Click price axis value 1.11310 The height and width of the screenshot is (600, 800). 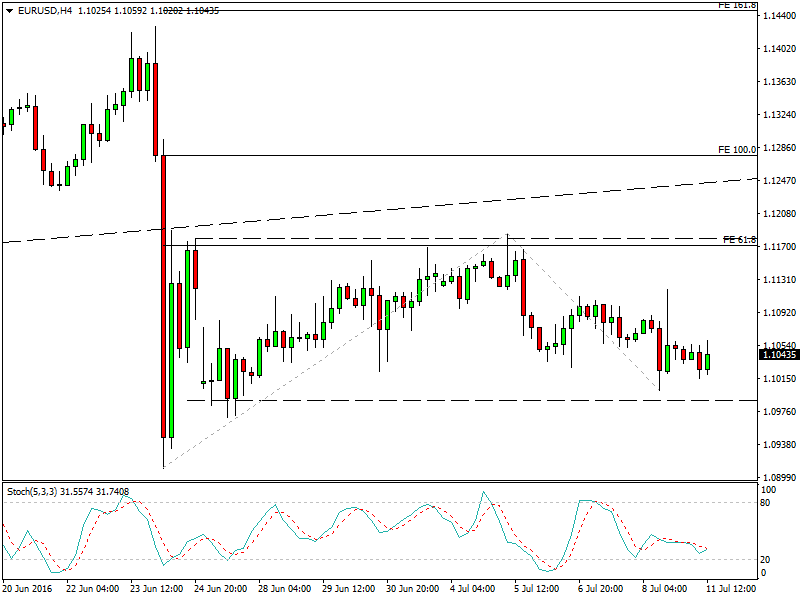pos(779,280)
